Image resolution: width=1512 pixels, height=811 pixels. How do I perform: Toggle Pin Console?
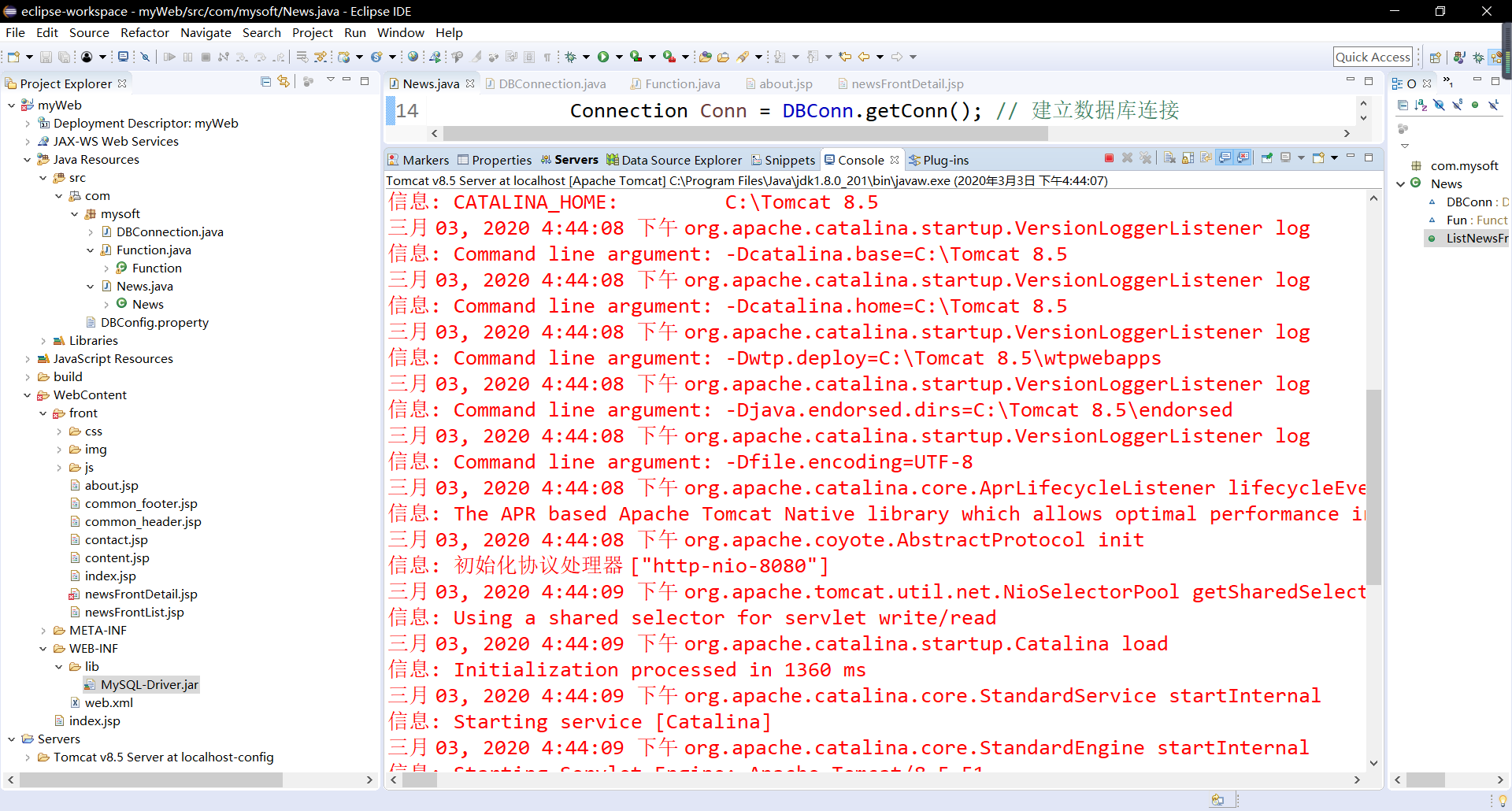(x=1266, y=157)
